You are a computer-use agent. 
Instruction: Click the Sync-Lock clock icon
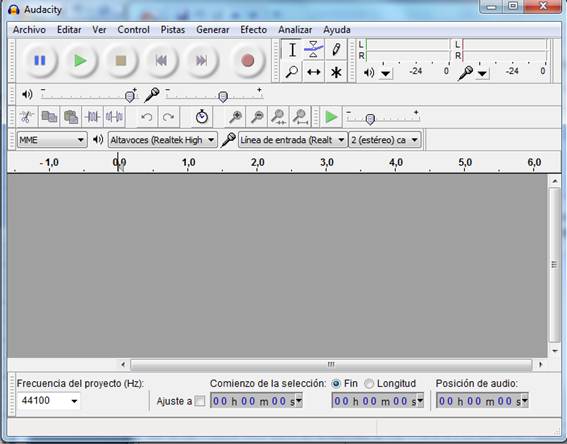coord(202,117)
